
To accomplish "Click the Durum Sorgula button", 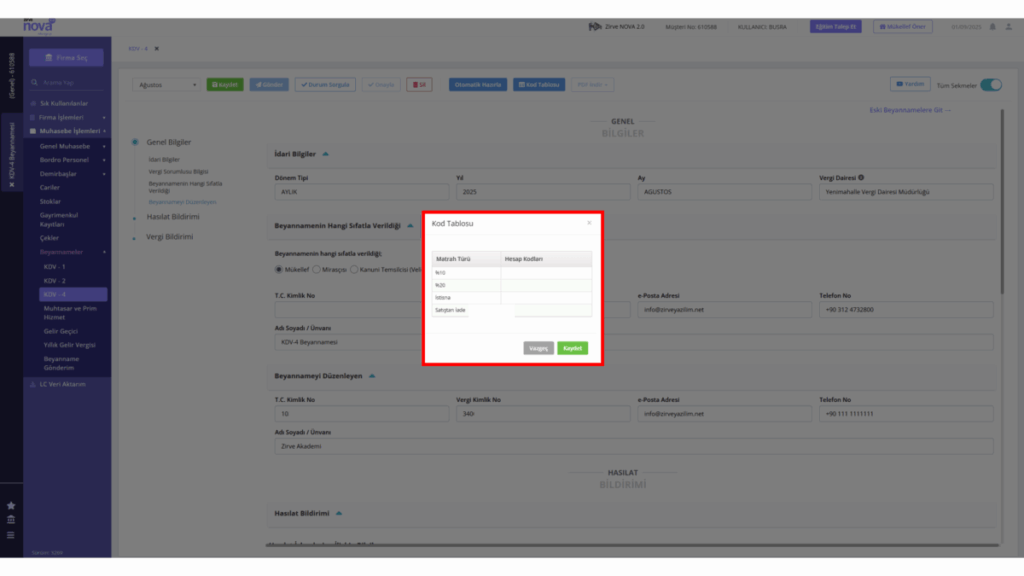I will click(325, 85).
